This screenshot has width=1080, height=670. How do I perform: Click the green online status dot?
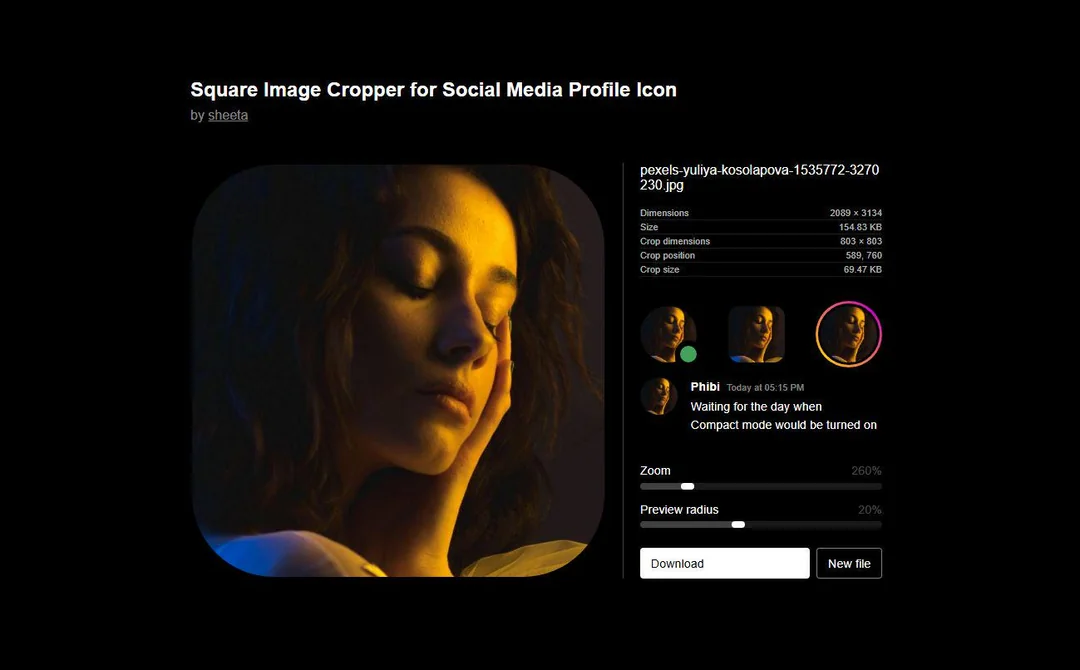point(688,354)
